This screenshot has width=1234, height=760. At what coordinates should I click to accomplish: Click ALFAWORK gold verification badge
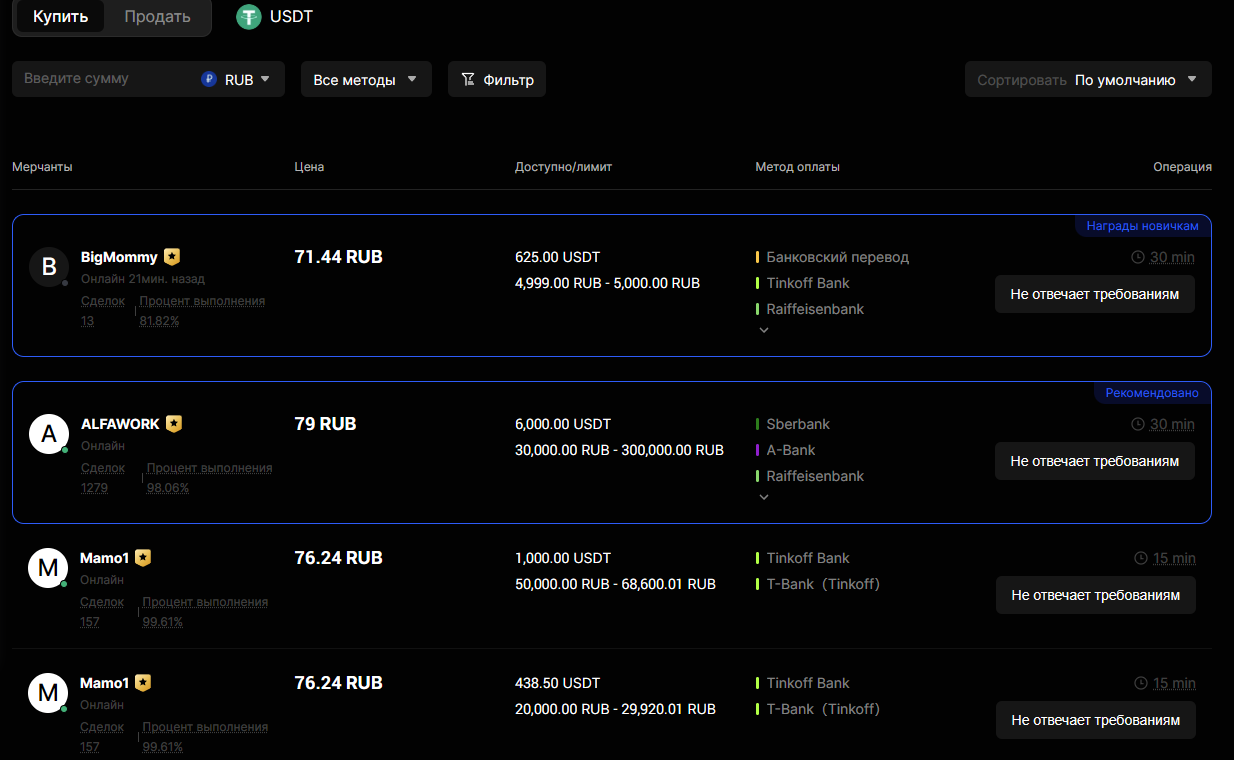(174, 424)
